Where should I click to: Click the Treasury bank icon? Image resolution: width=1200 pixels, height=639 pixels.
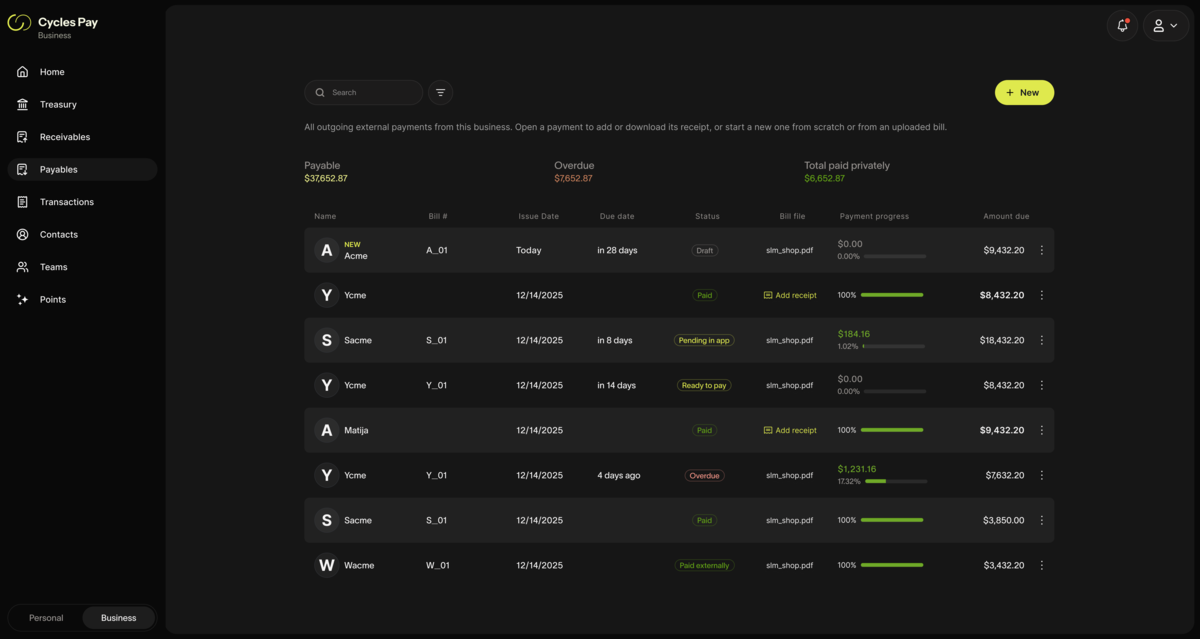coord(23,104)
